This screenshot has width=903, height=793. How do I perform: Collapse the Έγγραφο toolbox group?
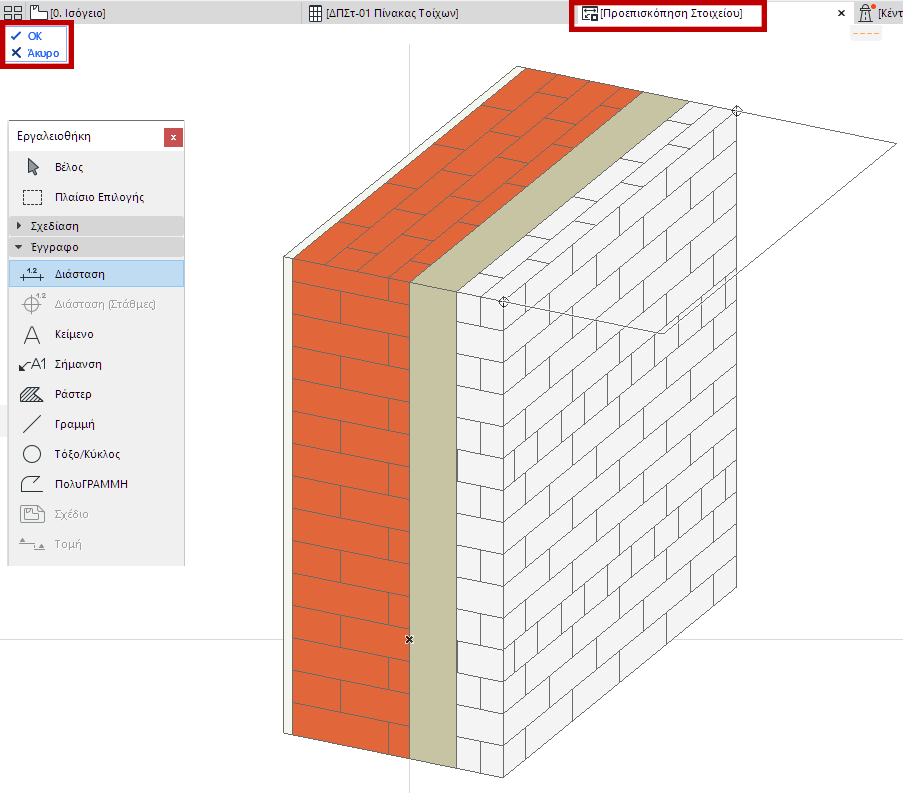pyautogui.click(x=96, y=247)
